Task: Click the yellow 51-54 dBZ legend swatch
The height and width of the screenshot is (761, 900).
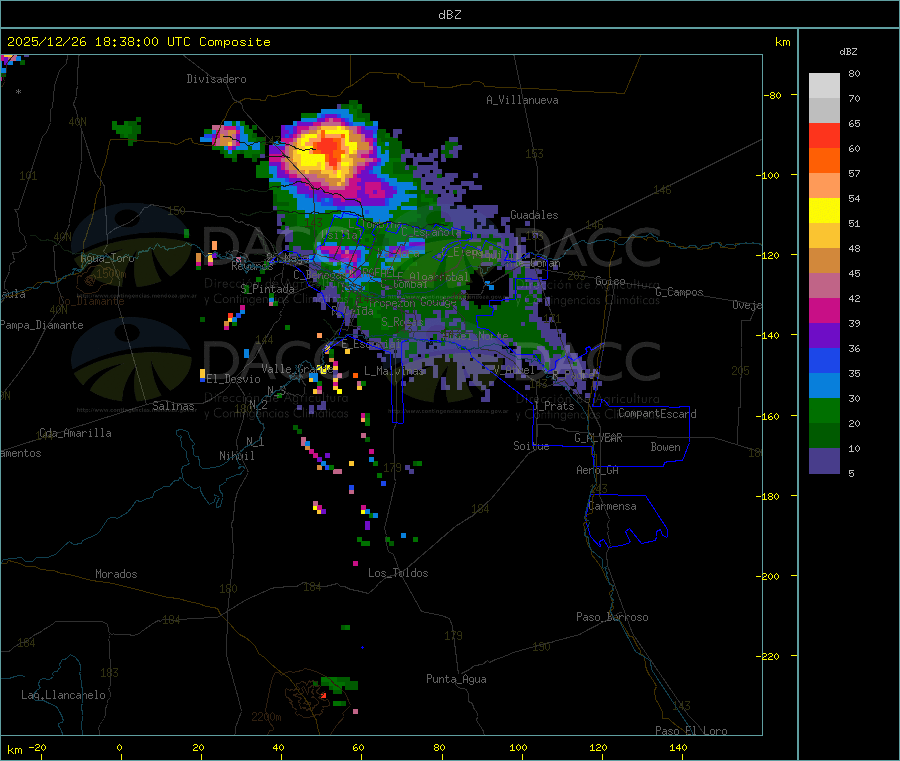Action: (x=824, y=211)
